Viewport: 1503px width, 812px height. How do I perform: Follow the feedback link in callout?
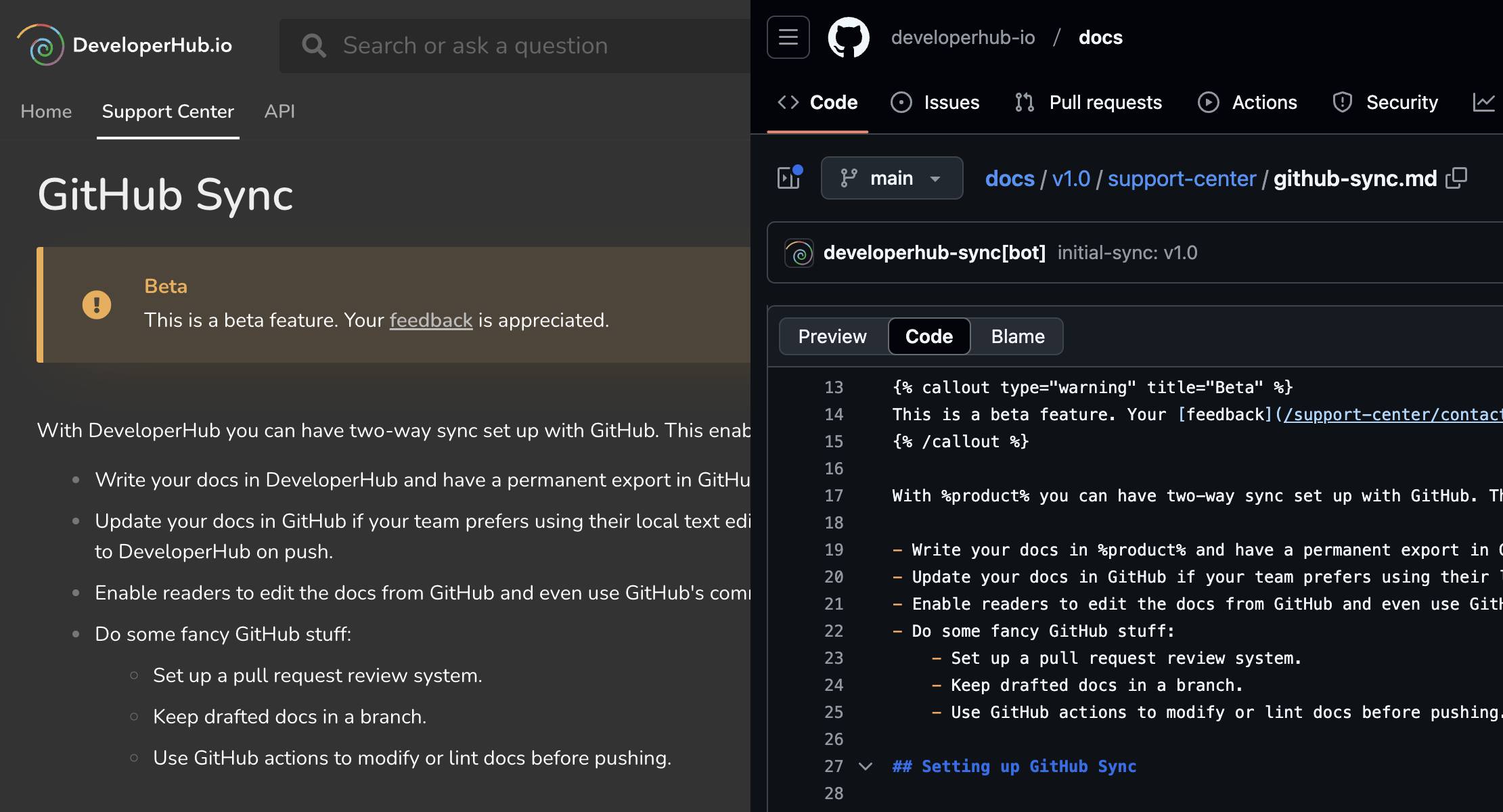coord(430,320)
